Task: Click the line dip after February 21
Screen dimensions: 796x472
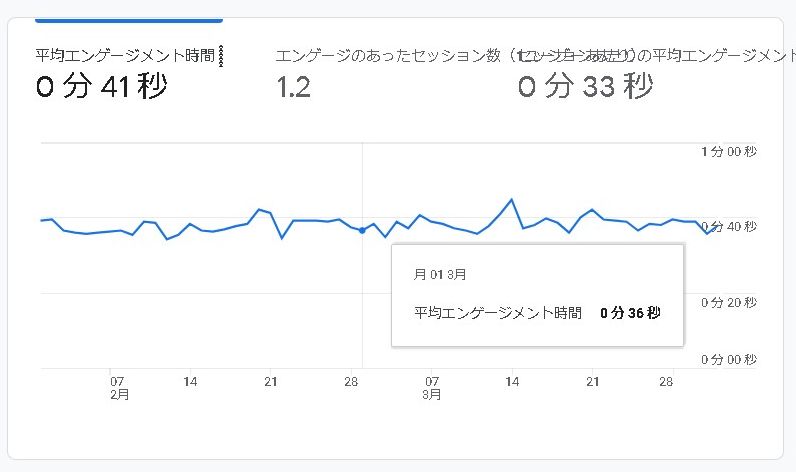Action: [x=282, y=238]
